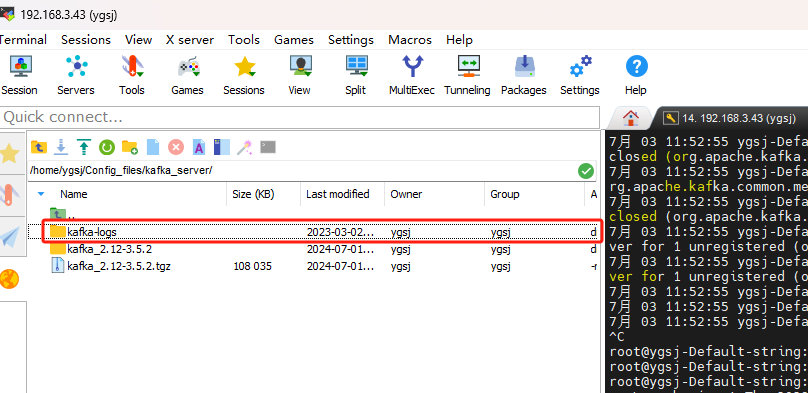Click the 2023-03-02... modified date

point(340,232)
